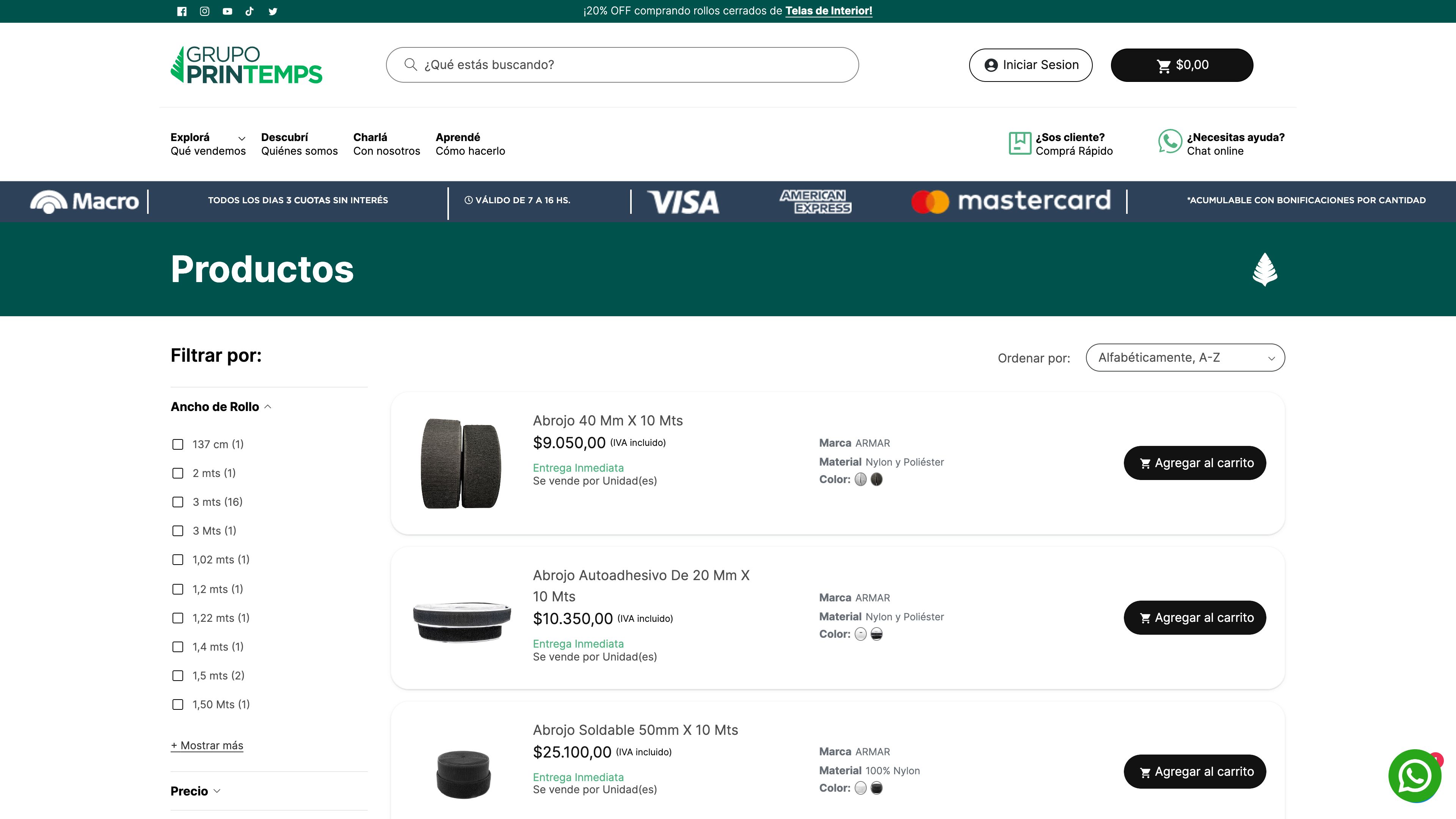Select black color swatch for Abrojo 40 Mm
This screenshot has height=819, width=1456.
[877, 479]
